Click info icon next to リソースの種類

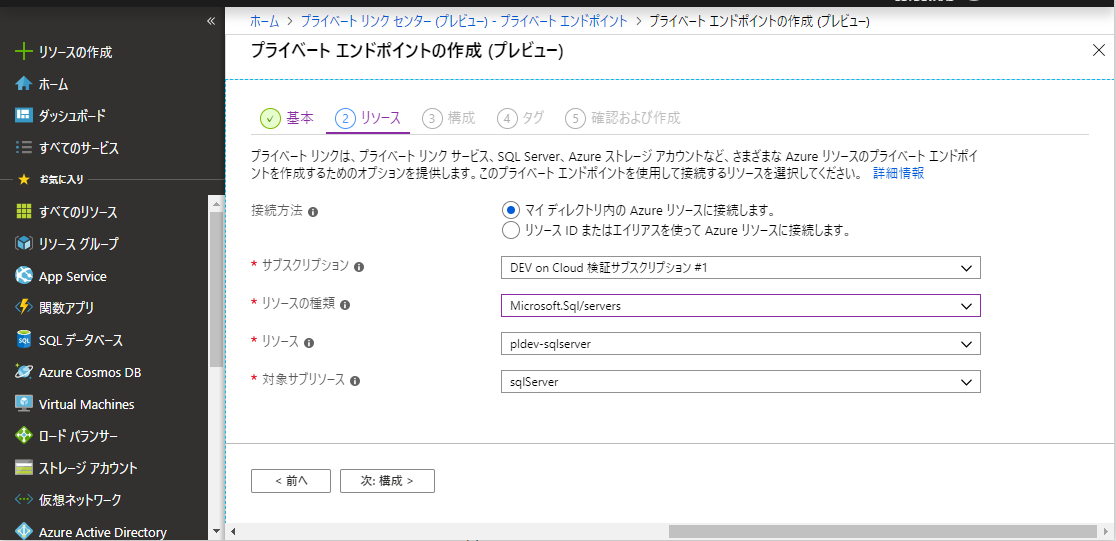click(x=345, y=305)
